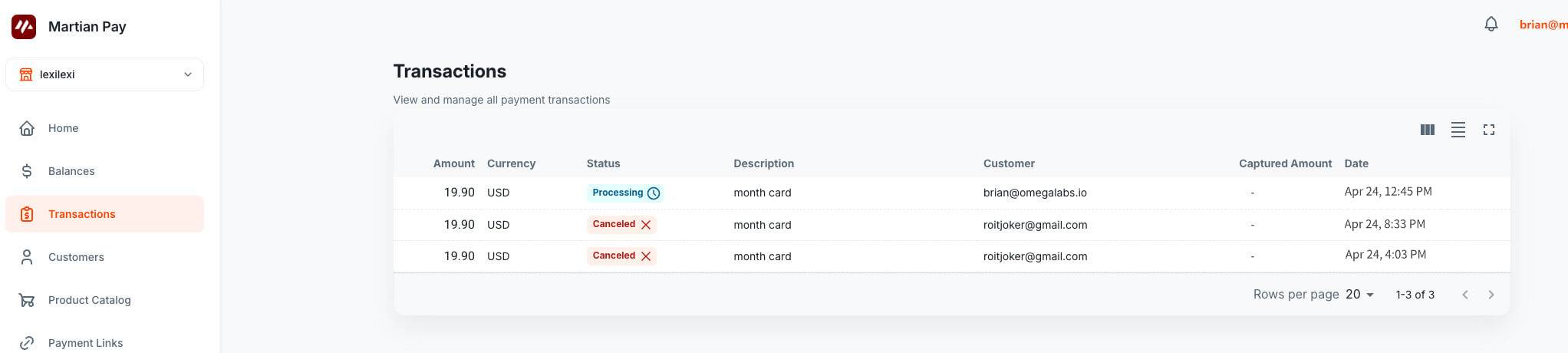Click the Home sidebar icon
This screenshot has height=353, width=1568.
pyautogui.click(x=27, y=128)
